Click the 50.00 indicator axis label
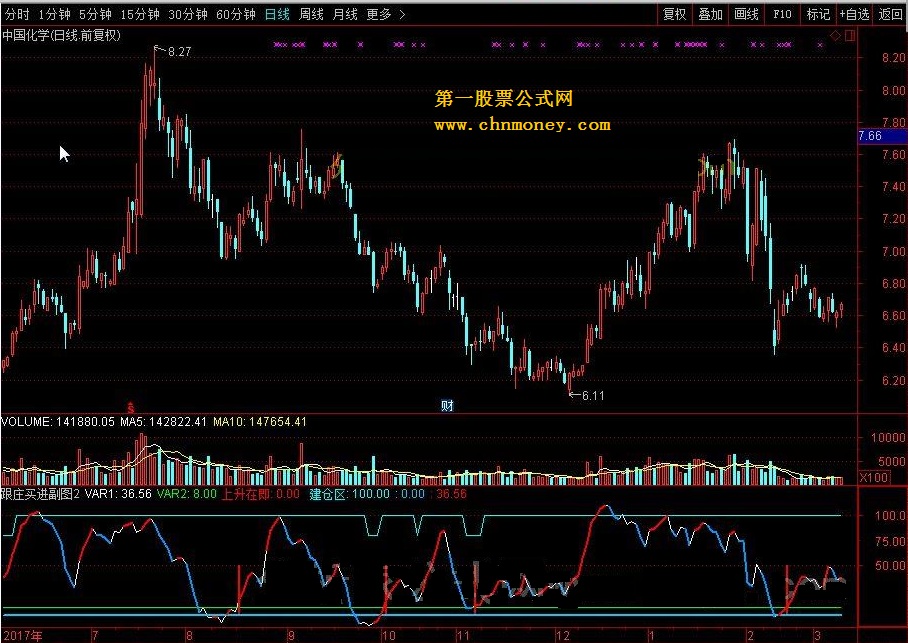This screenshot has height=643, width=908. tap(890, 565)
